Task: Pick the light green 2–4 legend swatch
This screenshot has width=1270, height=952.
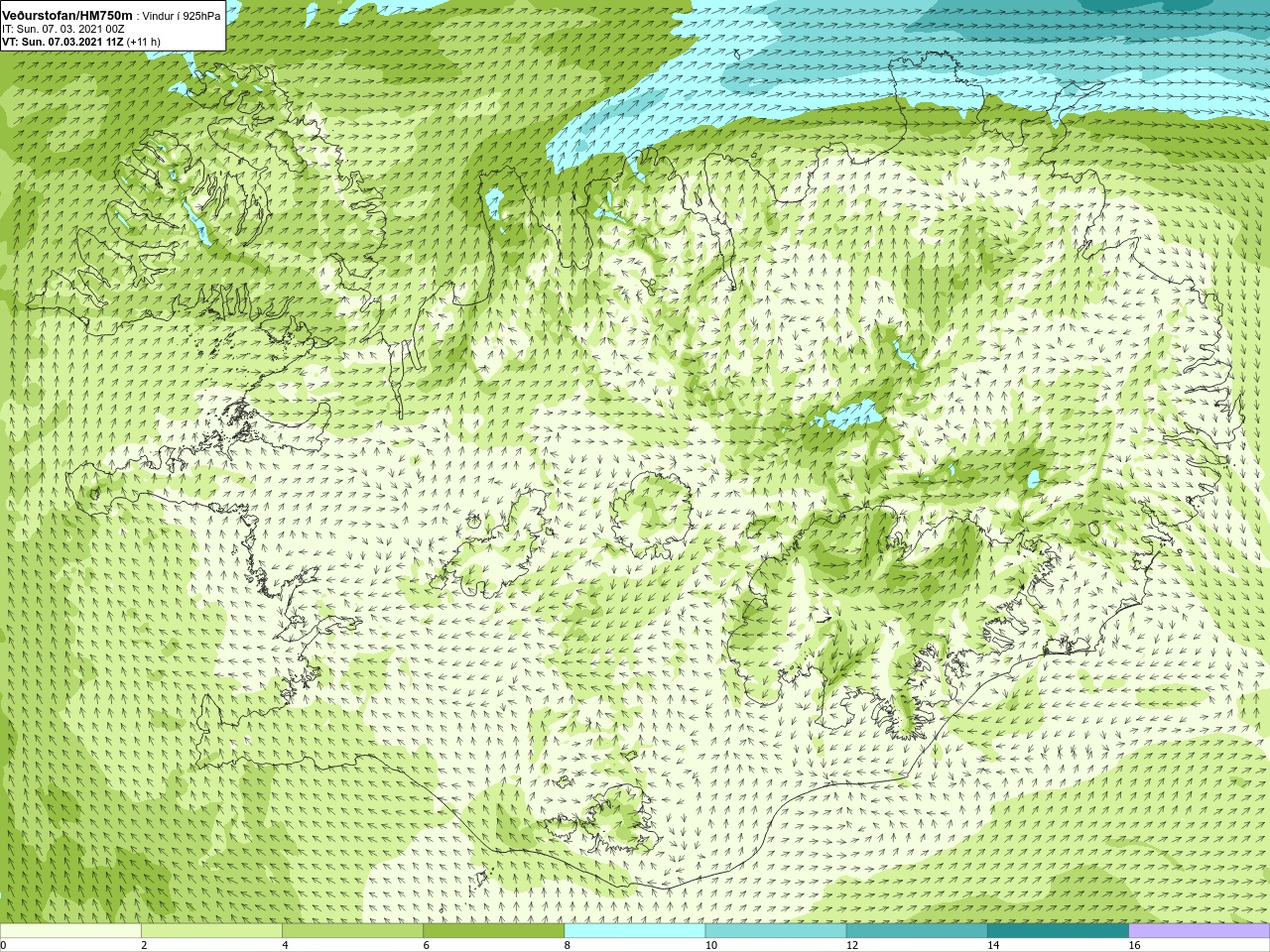Action: click(211, 931)
